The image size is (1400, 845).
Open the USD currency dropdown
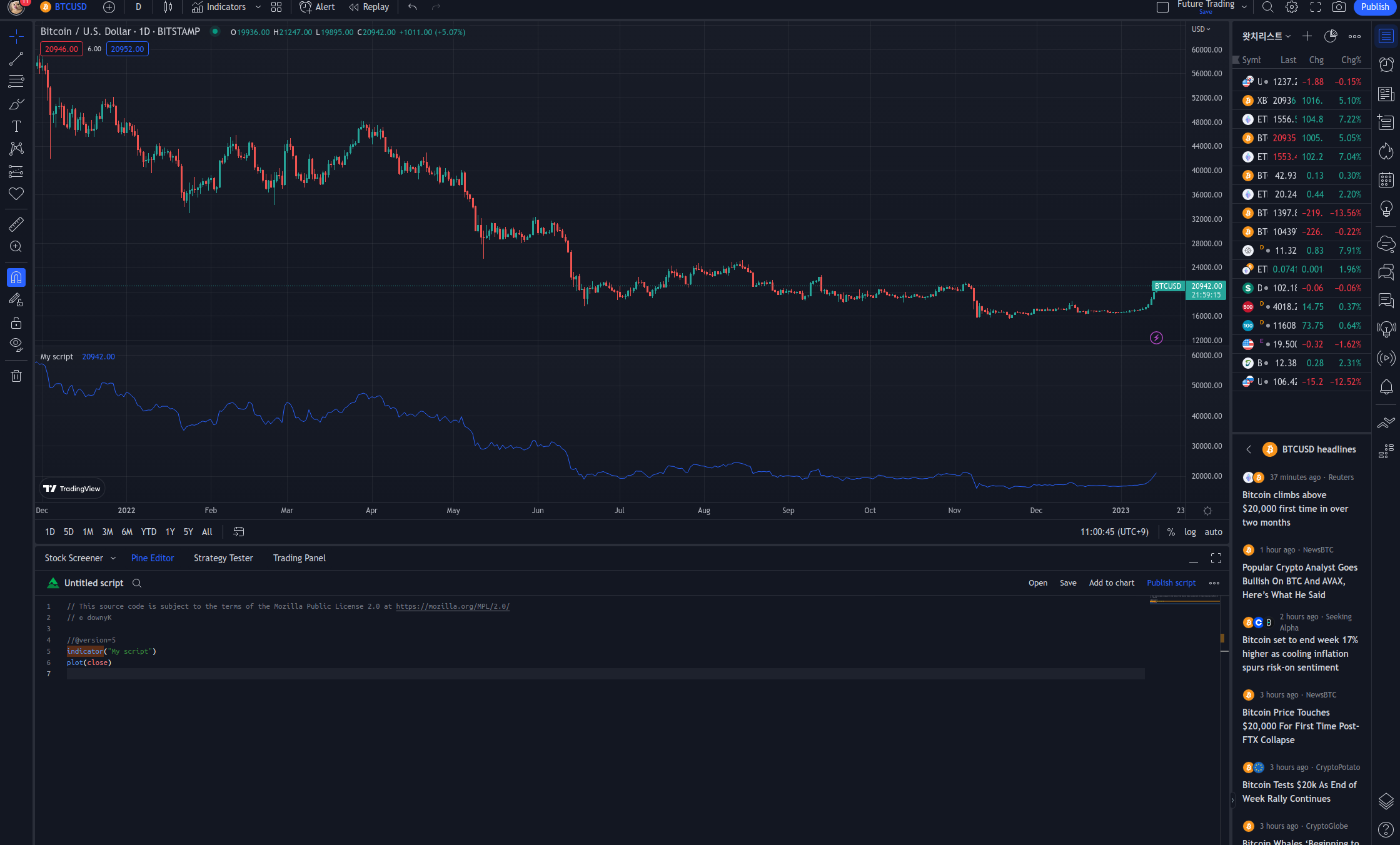(1201, 29)
